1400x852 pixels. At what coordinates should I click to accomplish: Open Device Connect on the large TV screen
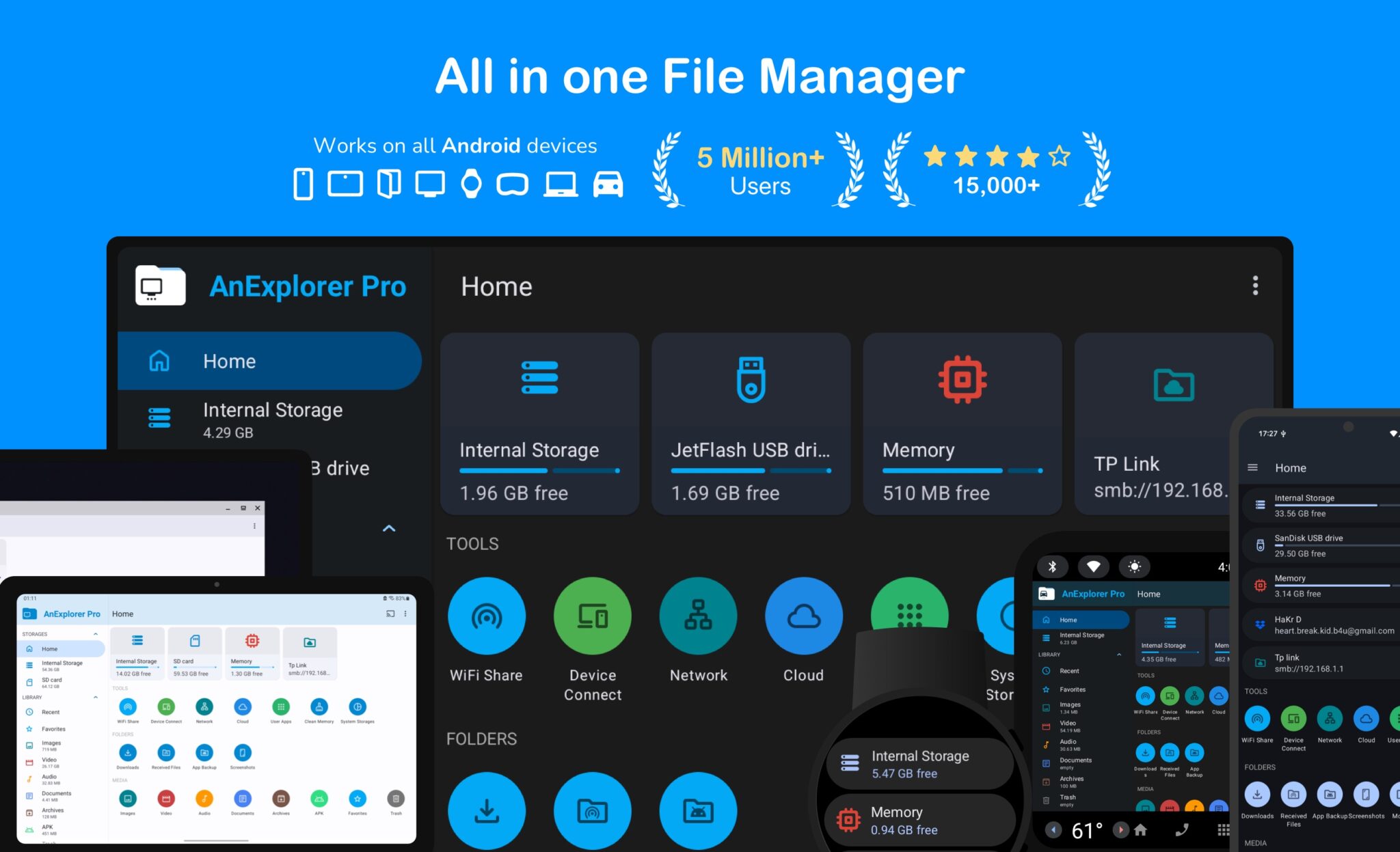pos(592,616)
